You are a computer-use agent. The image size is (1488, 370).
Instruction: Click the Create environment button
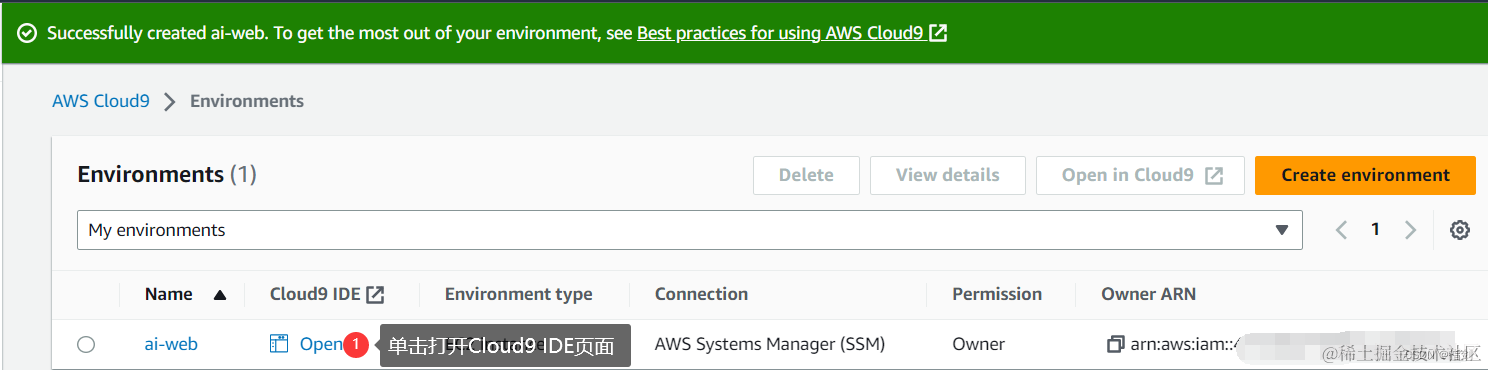1365,175
